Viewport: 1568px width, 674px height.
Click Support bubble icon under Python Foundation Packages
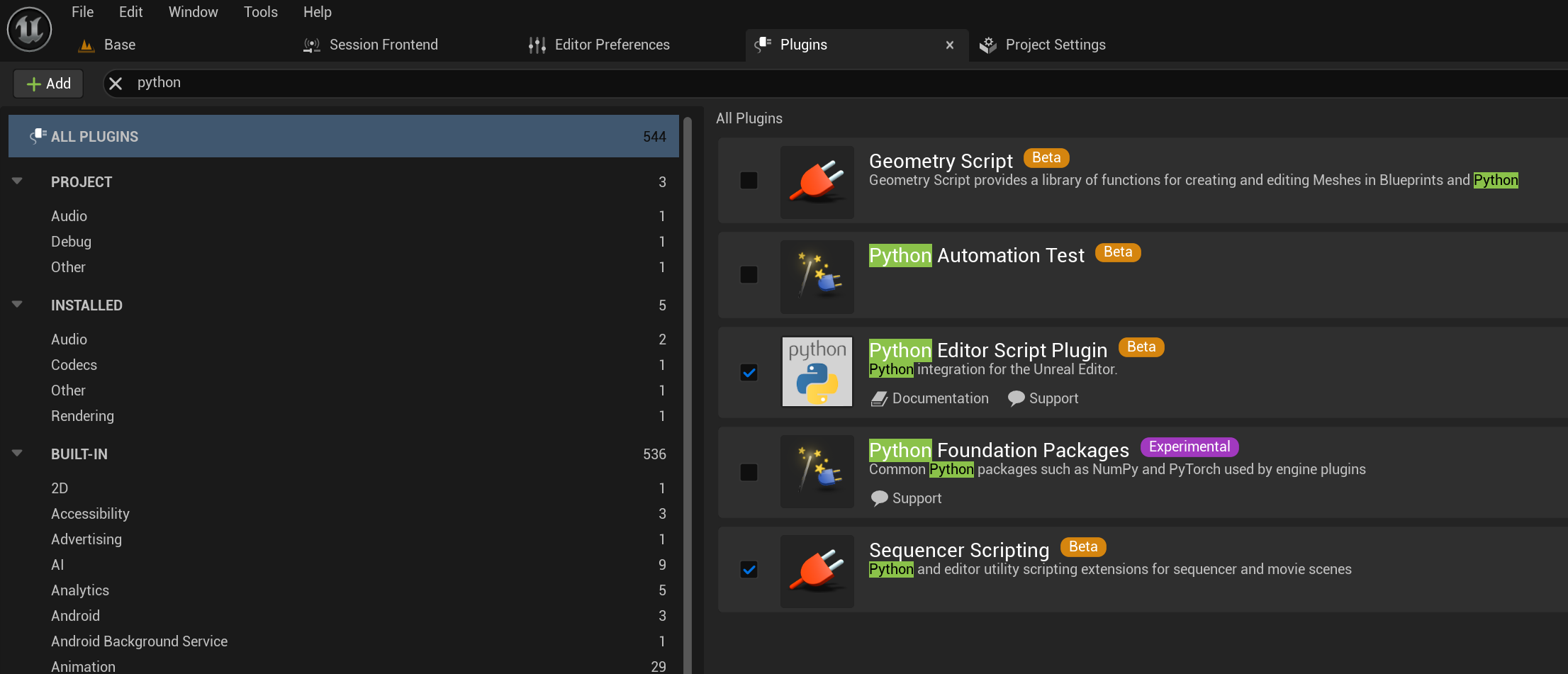point(880,499)
